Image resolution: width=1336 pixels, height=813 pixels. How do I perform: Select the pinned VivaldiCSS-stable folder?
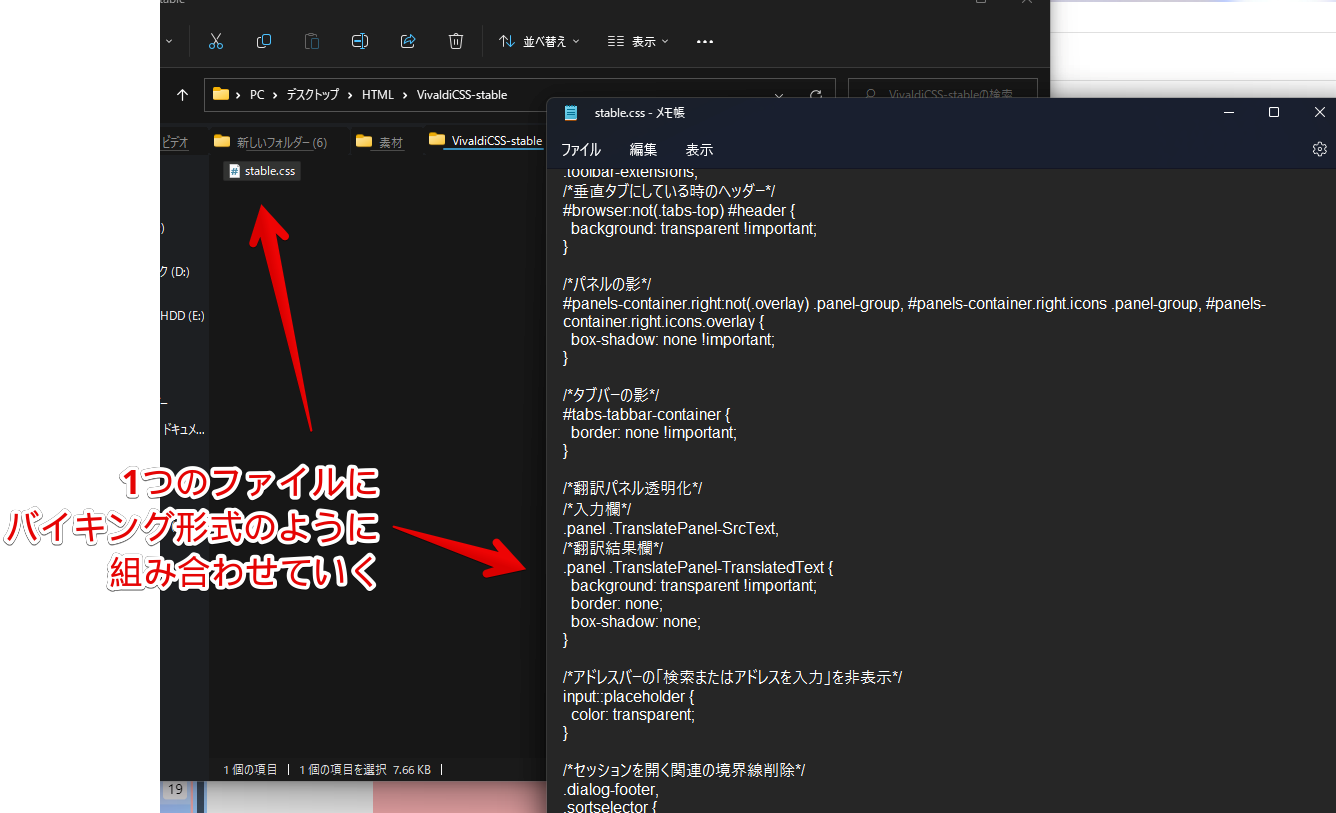pyautogui.click(x=486, y=141)
